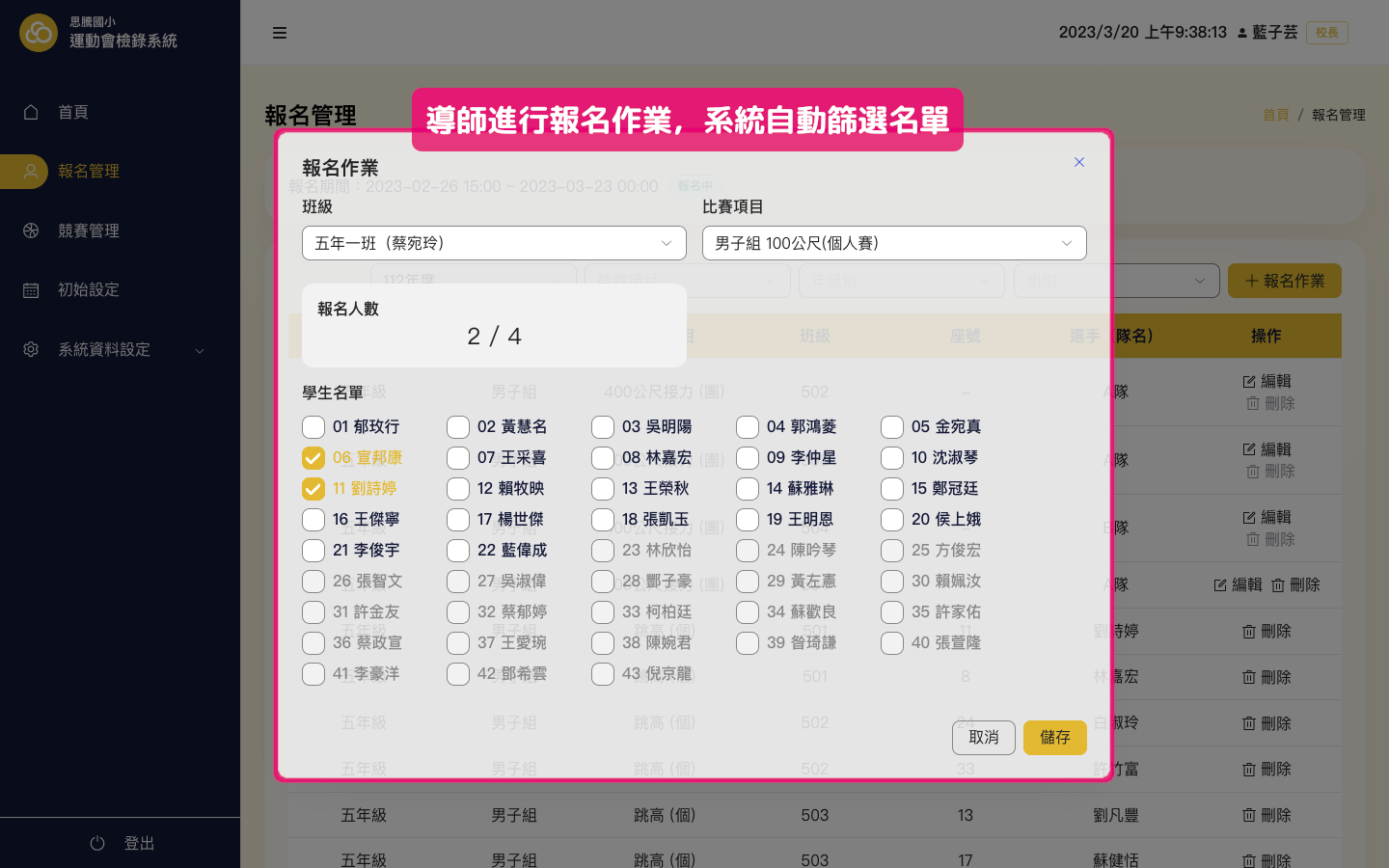Click the gear icon beside 系統資料設定
Image resolution: width=1389 pixels, height=868 pixels.
click(33, 349)
